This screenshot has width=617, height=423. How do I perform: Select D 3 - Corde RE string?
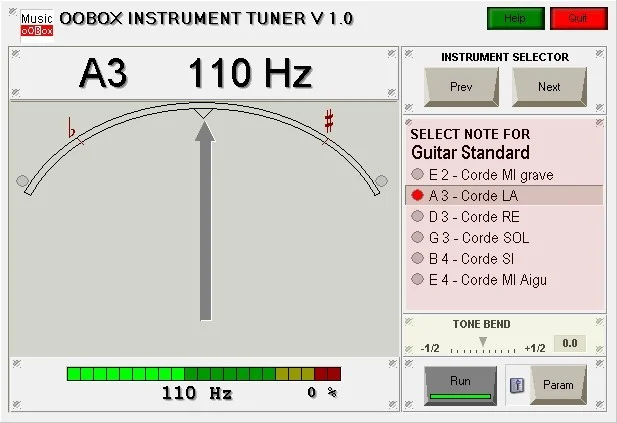[504, 217]
